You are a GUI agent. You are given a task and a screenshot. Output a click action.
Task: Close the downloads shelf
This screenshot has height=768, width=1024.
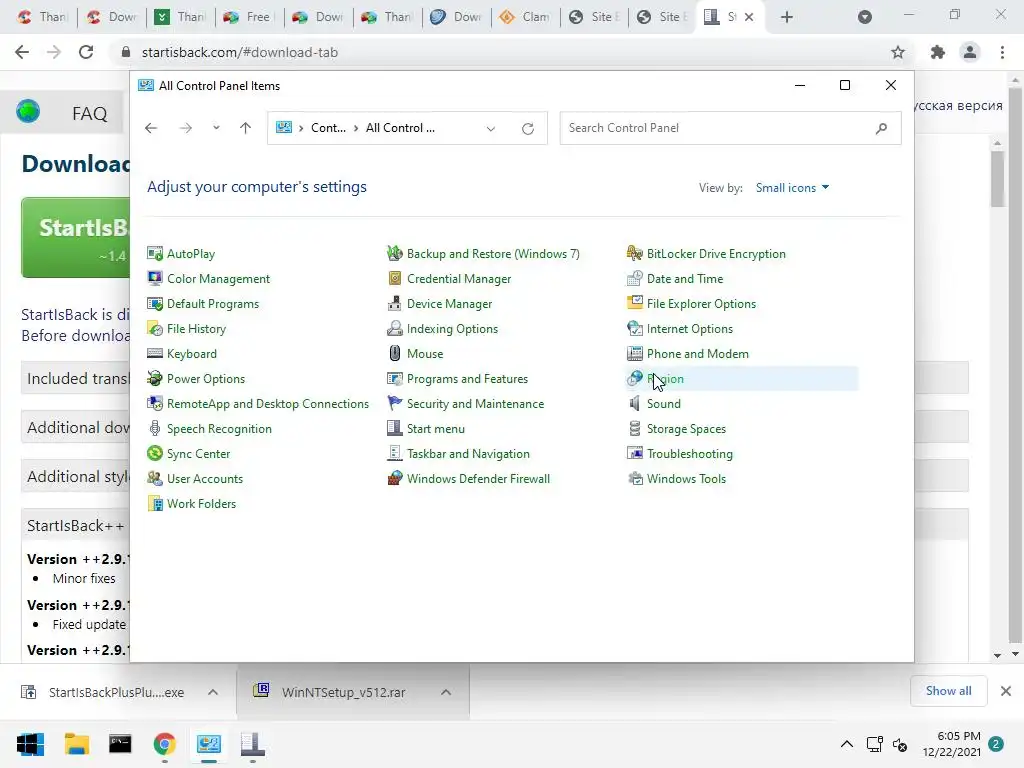(1006, 691)
